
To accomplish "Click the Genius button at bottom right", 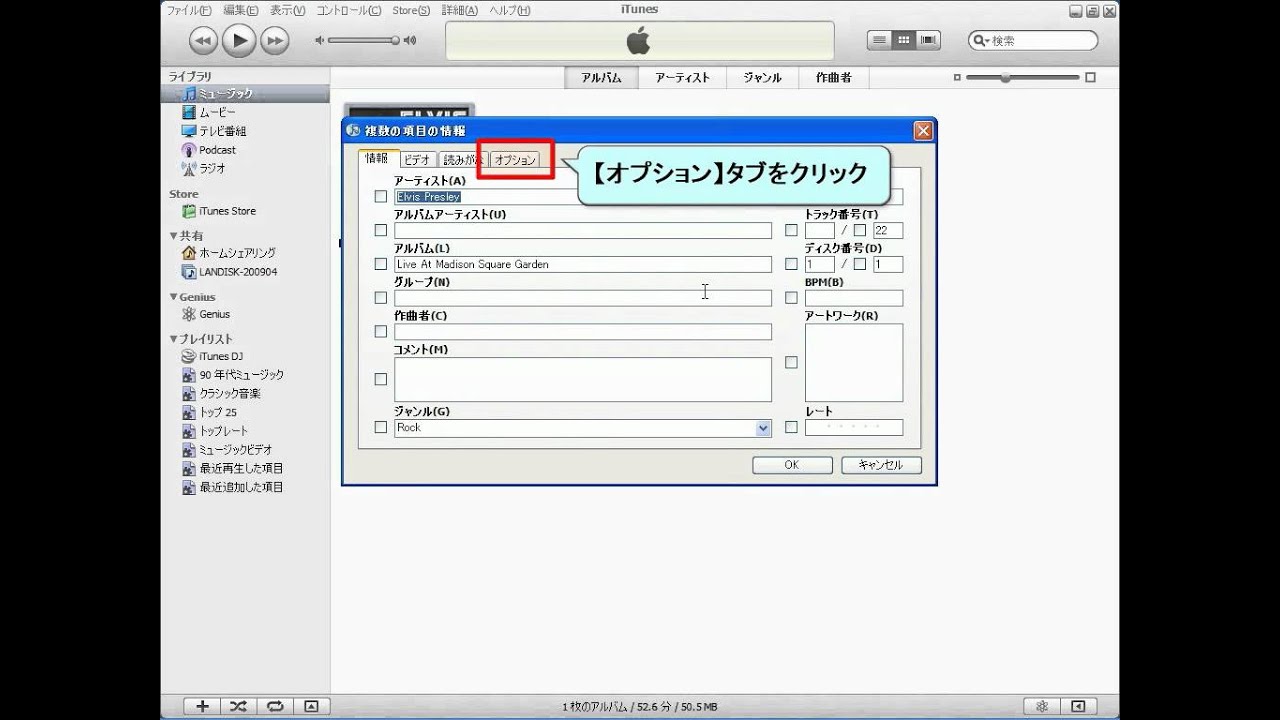I will (1042, 706).
